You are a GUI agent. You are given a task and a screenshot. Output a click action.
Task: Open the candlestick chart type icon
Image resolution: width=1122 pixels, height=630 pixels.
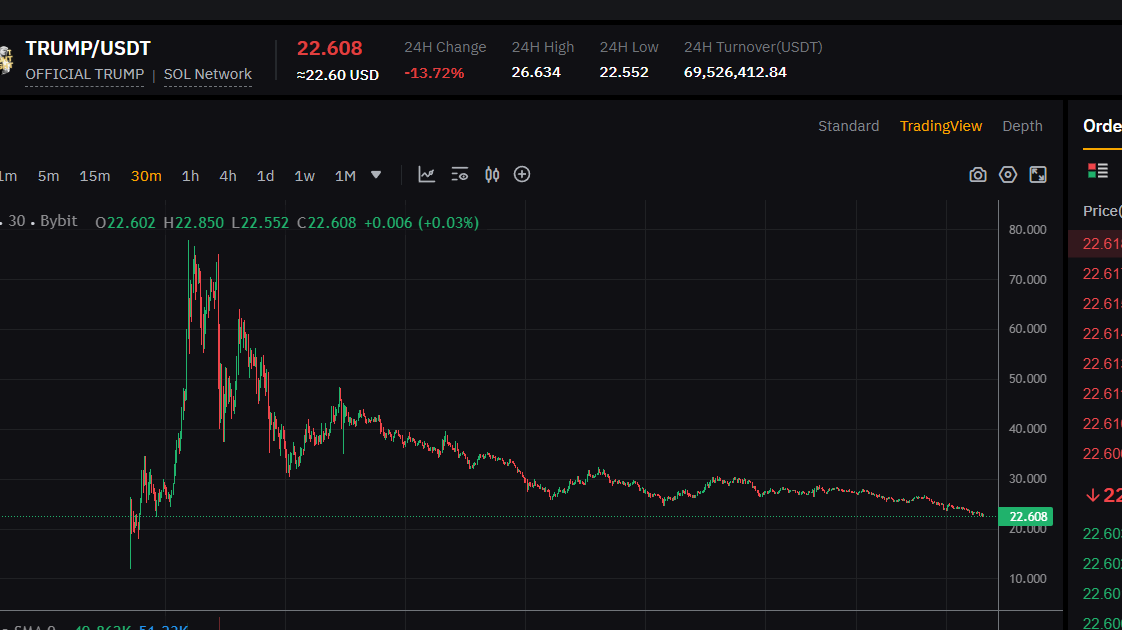click(x=492, y=175)
